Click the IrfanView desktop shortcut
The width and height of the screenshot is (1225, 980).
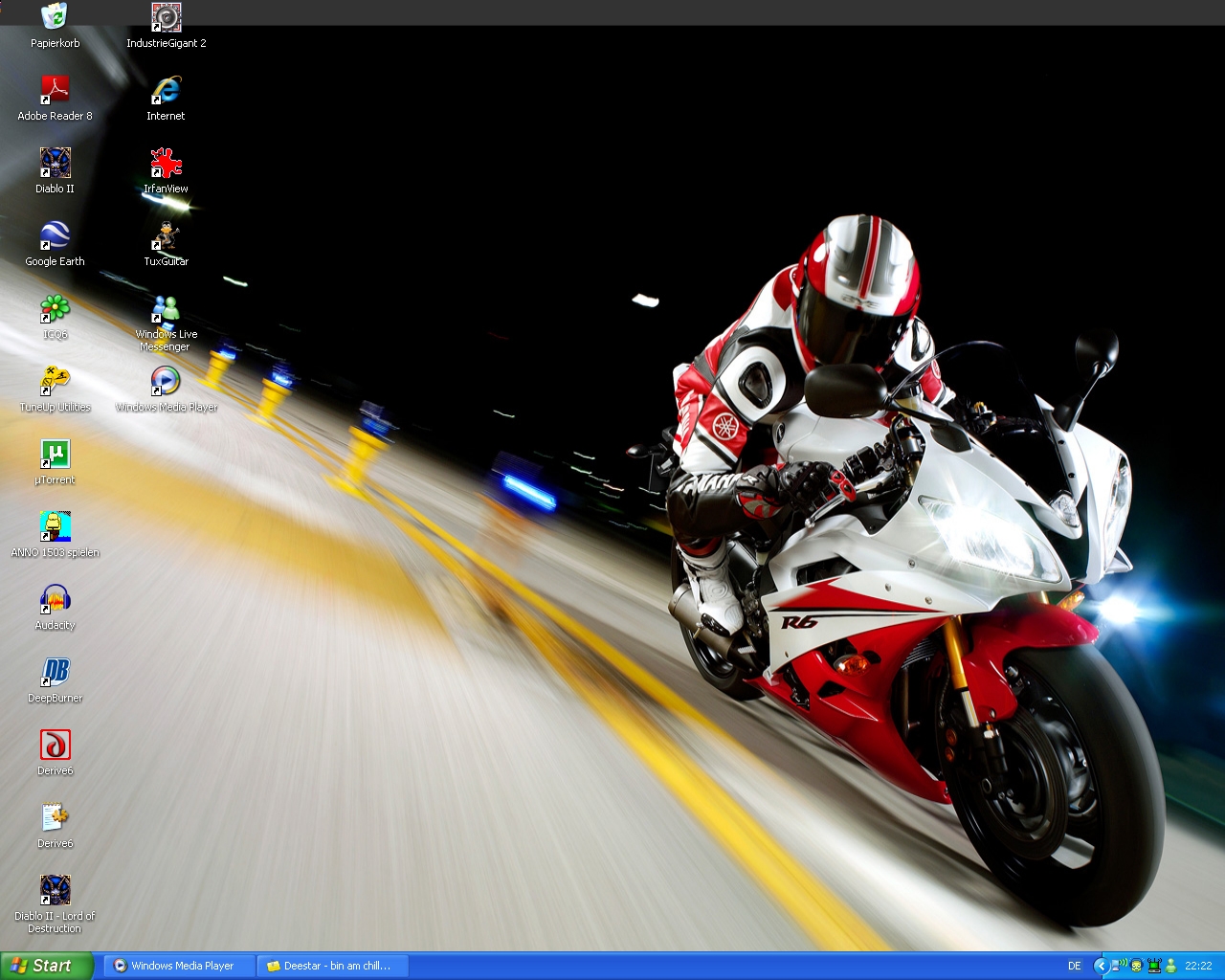pos(166,163)
